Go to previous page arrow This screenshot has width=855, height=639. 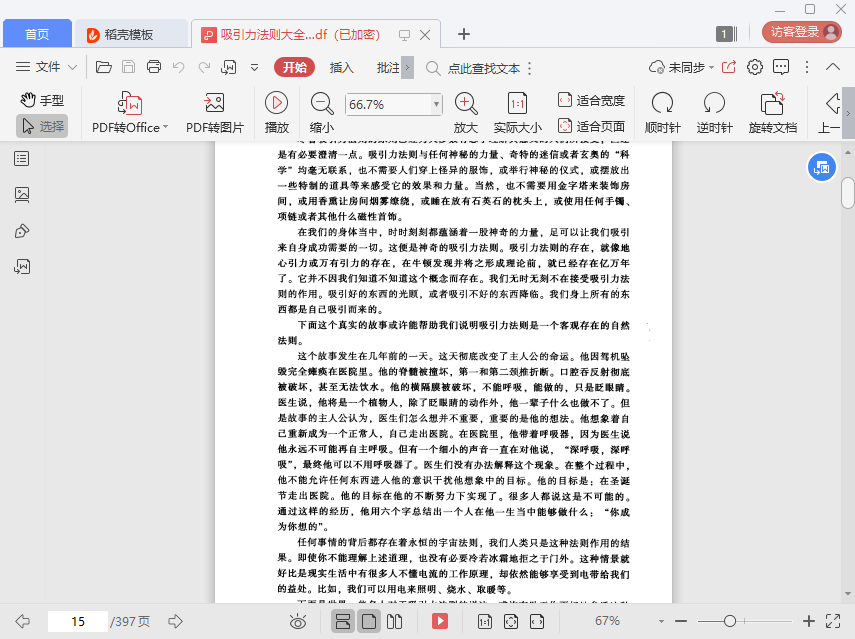(22, 621)
